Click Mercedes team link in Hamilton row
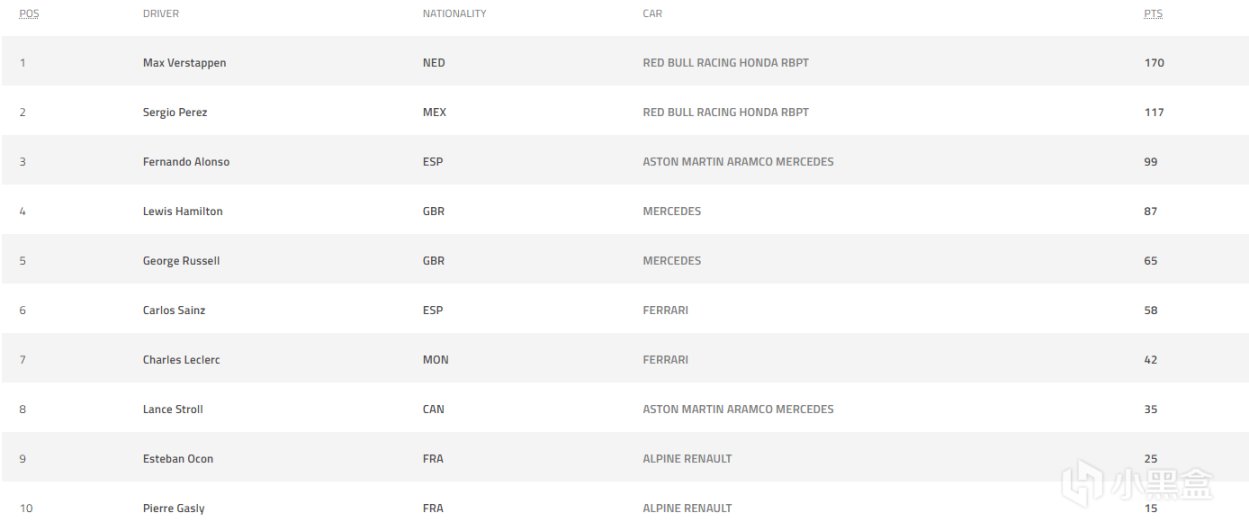This screenshot has height=522, width=1249. coord(671,211)
